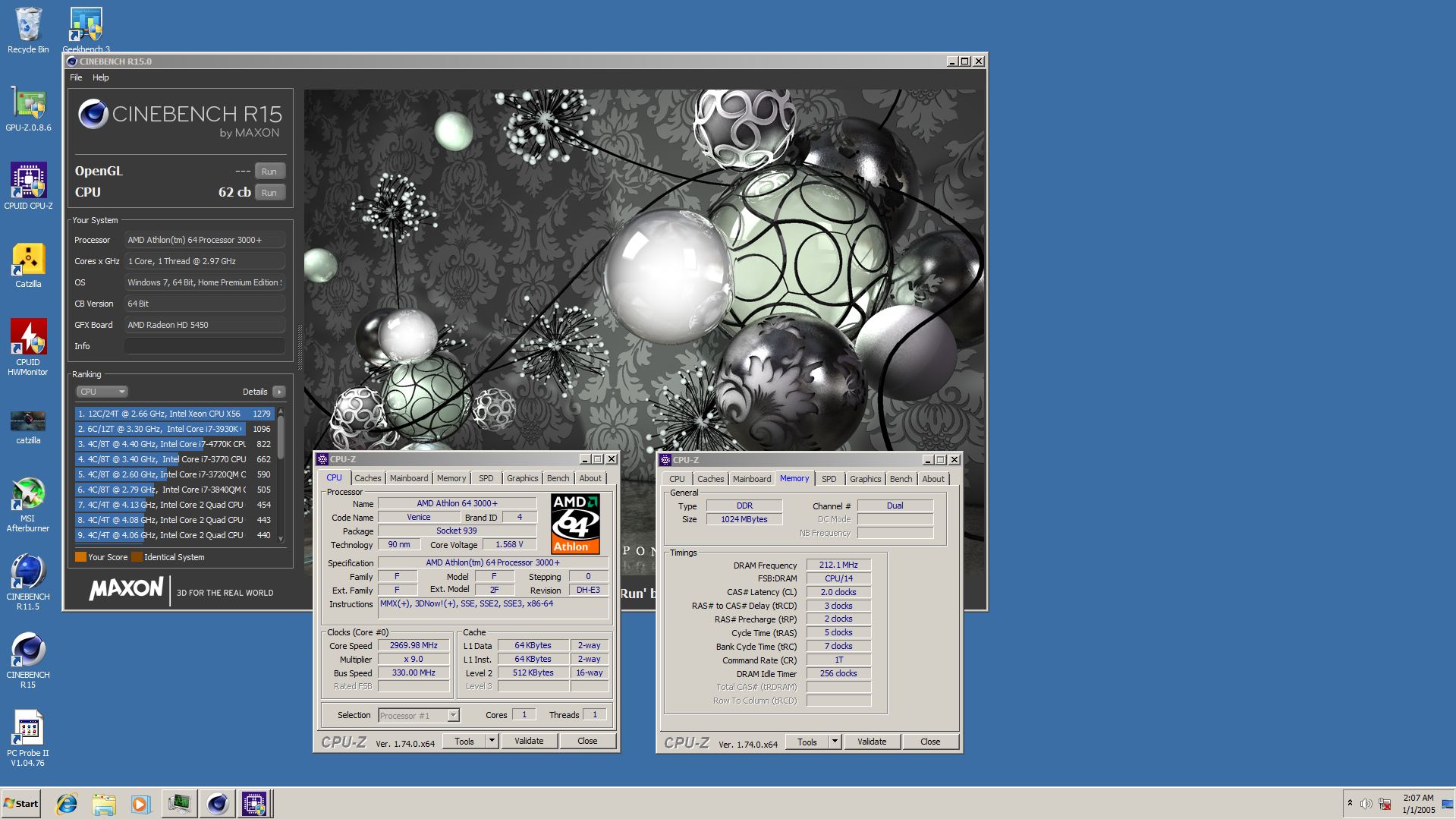Image resolution: width=1456 pixels, height=819 pixels.
Task: Open Windows Media Player taskbar icon
Action: (140, 803)
